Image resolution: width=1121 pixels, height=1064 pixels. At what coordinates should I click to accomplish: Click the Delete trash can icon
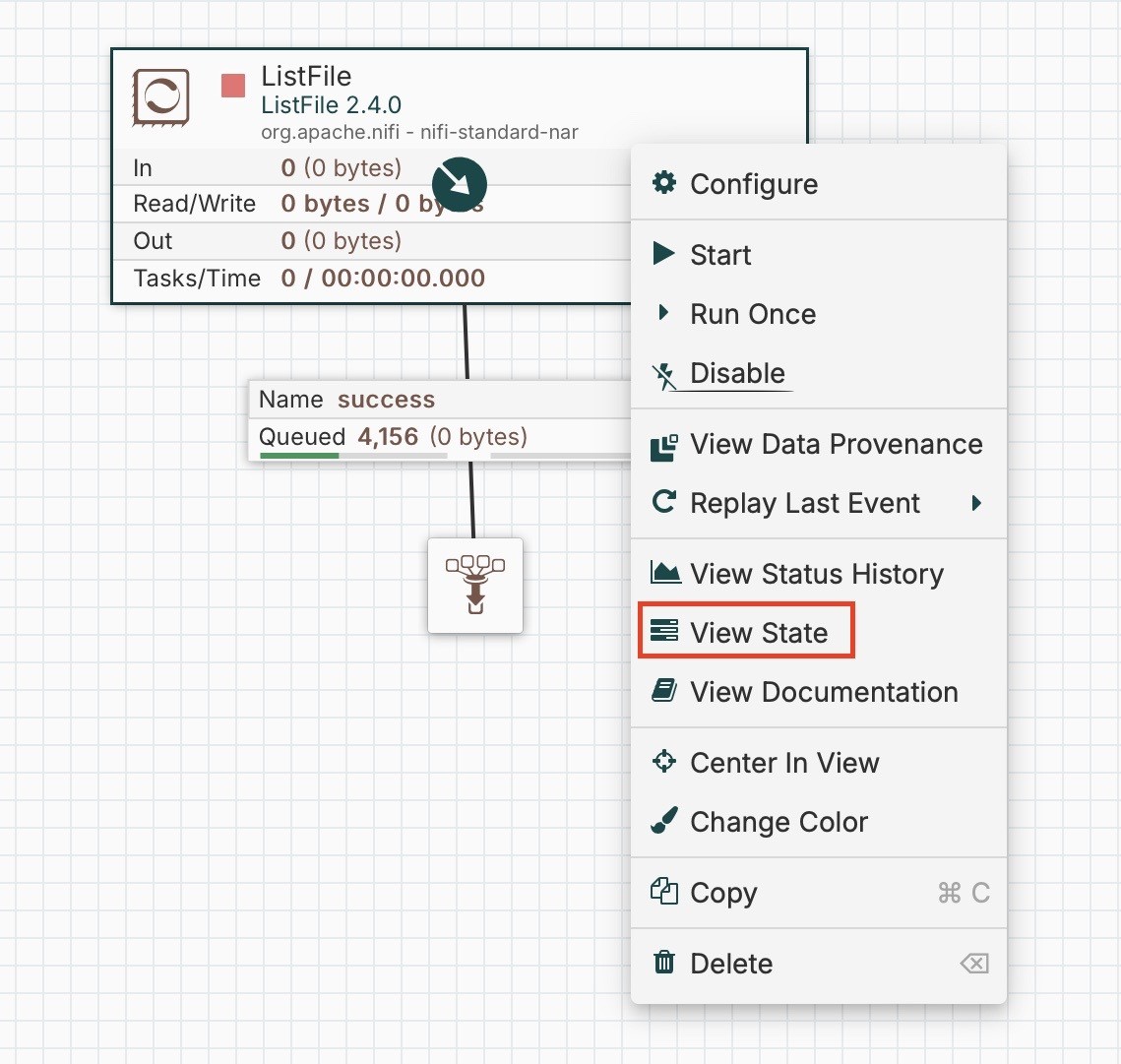pos(664,962)
